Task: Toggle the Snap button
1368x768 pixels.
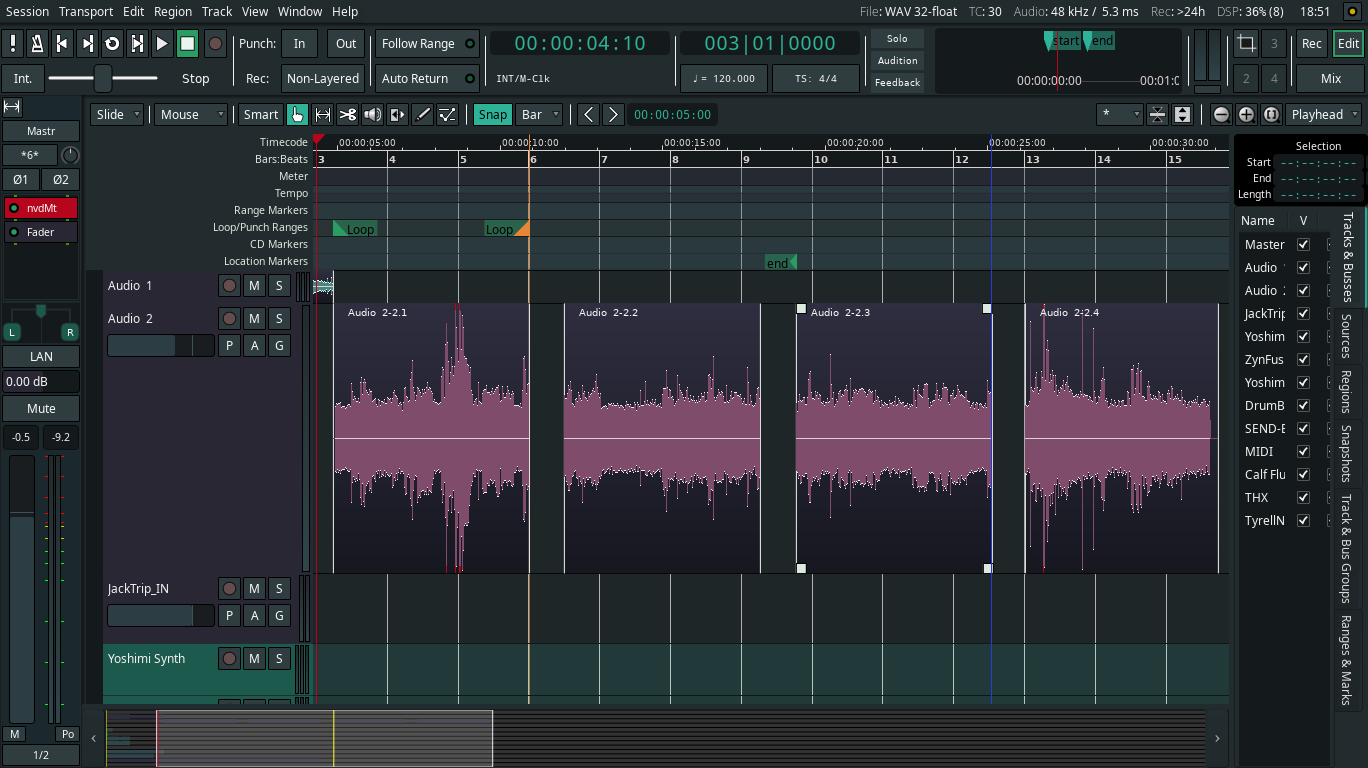Action: 492,115
